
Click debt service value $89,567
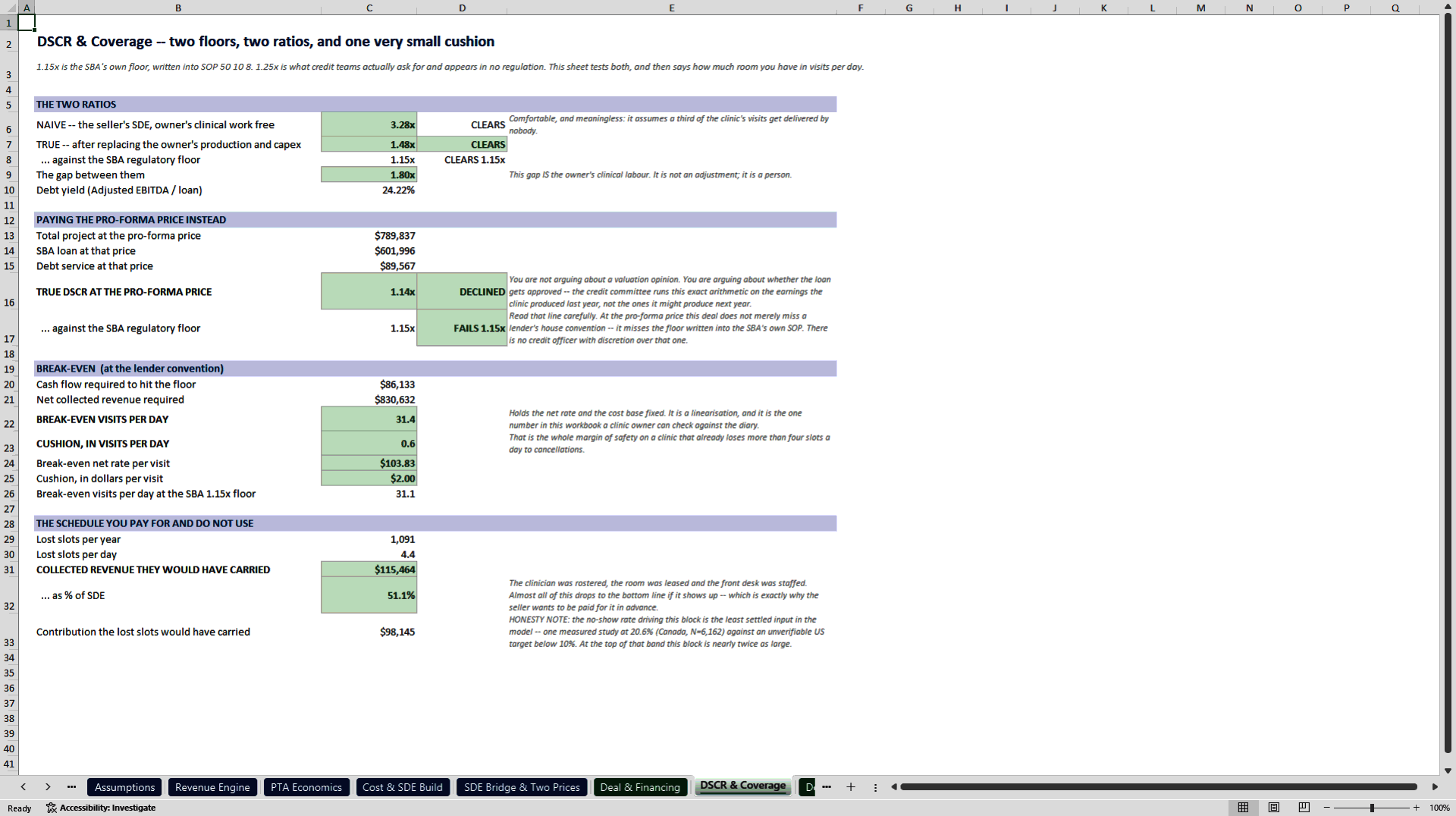click(x=369, y=265)
